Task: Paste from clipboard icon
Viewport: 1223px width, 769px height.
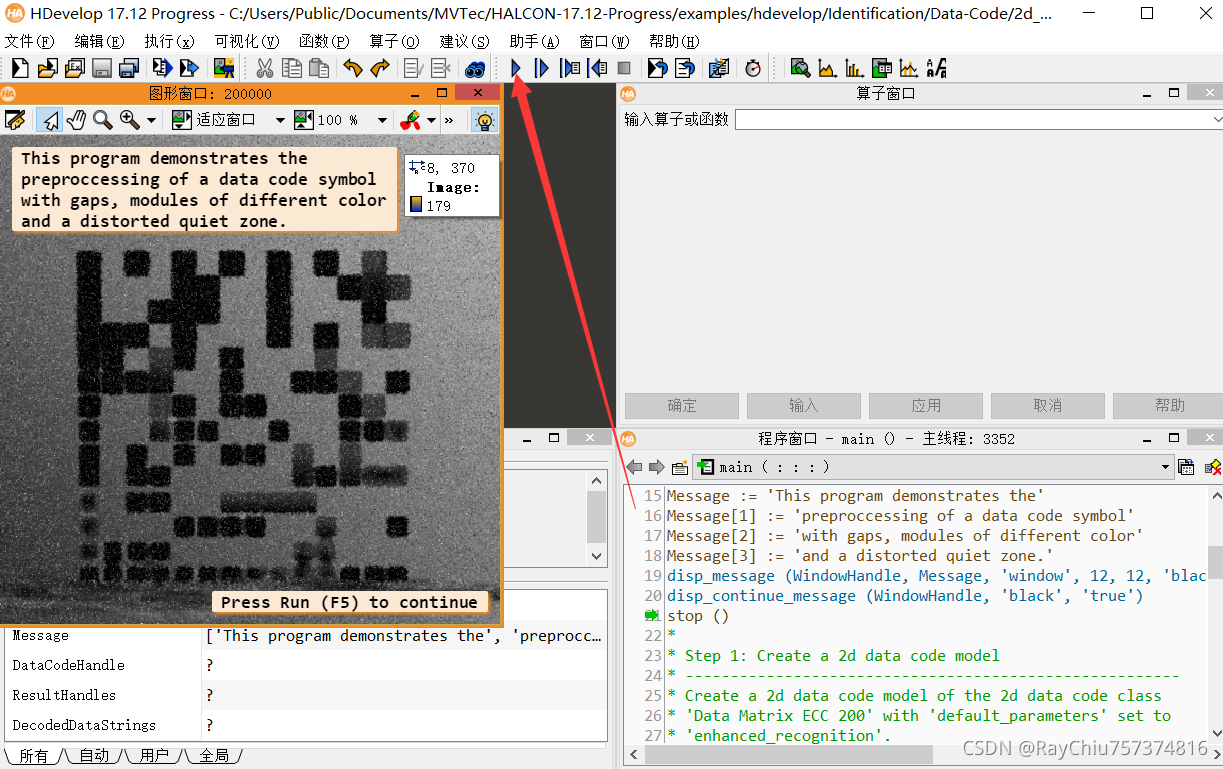Action: tap(319, 68)
